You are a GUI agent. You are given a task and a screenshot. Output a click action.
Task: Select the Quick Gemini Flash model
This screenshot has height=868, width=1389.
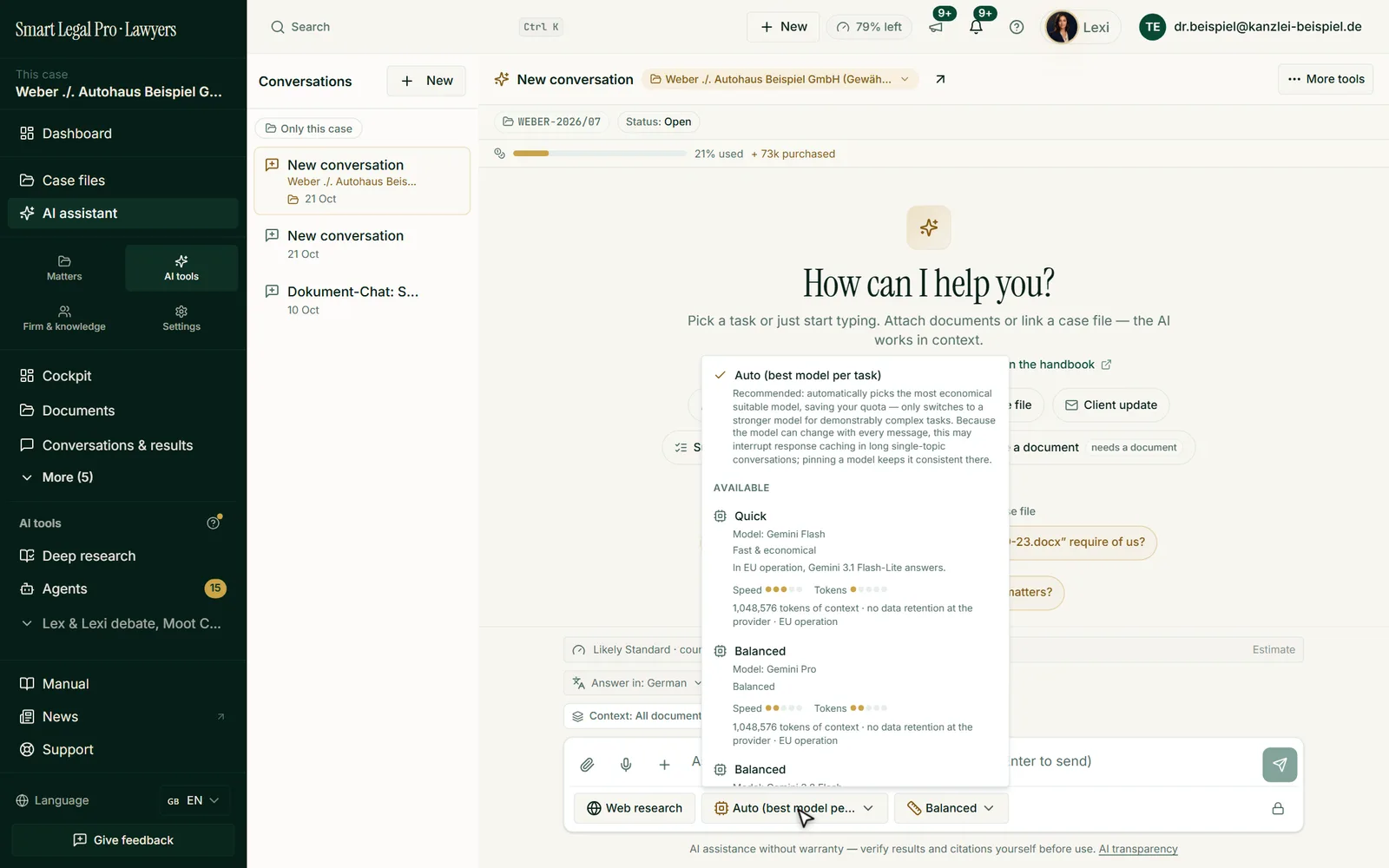coord(855,569)
